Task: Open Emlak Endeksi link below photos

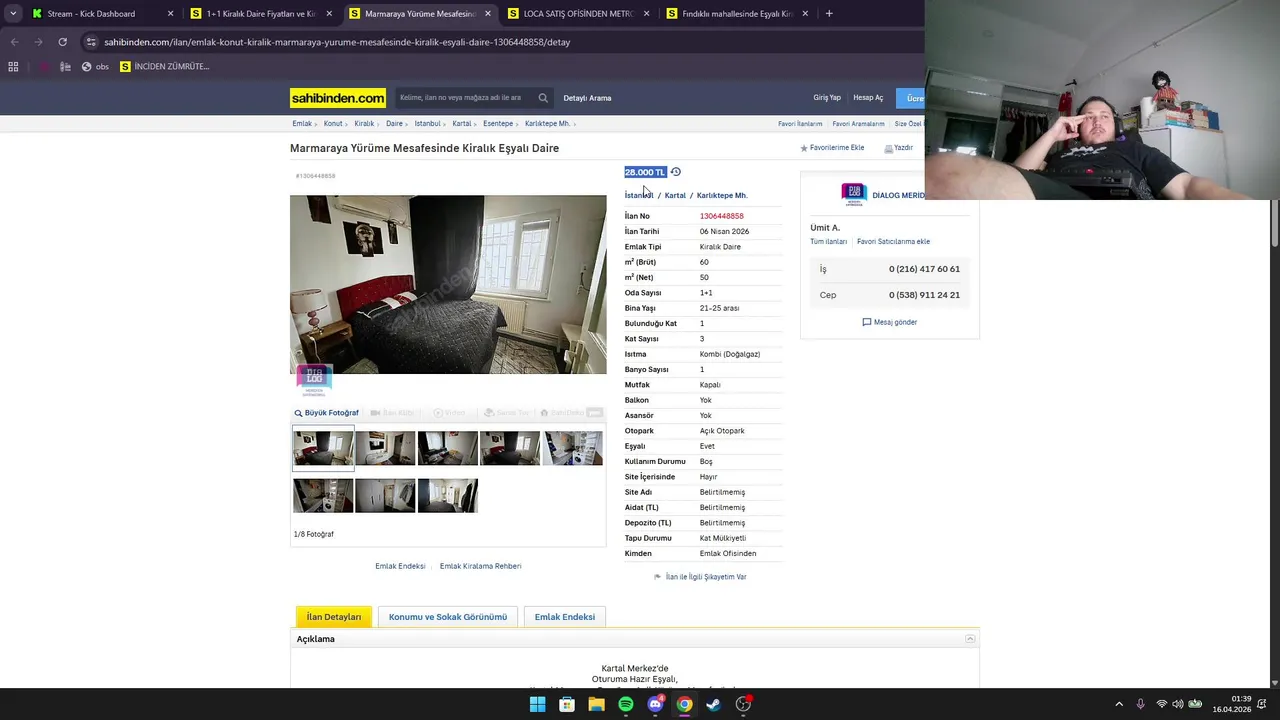Action: (400, 566)
